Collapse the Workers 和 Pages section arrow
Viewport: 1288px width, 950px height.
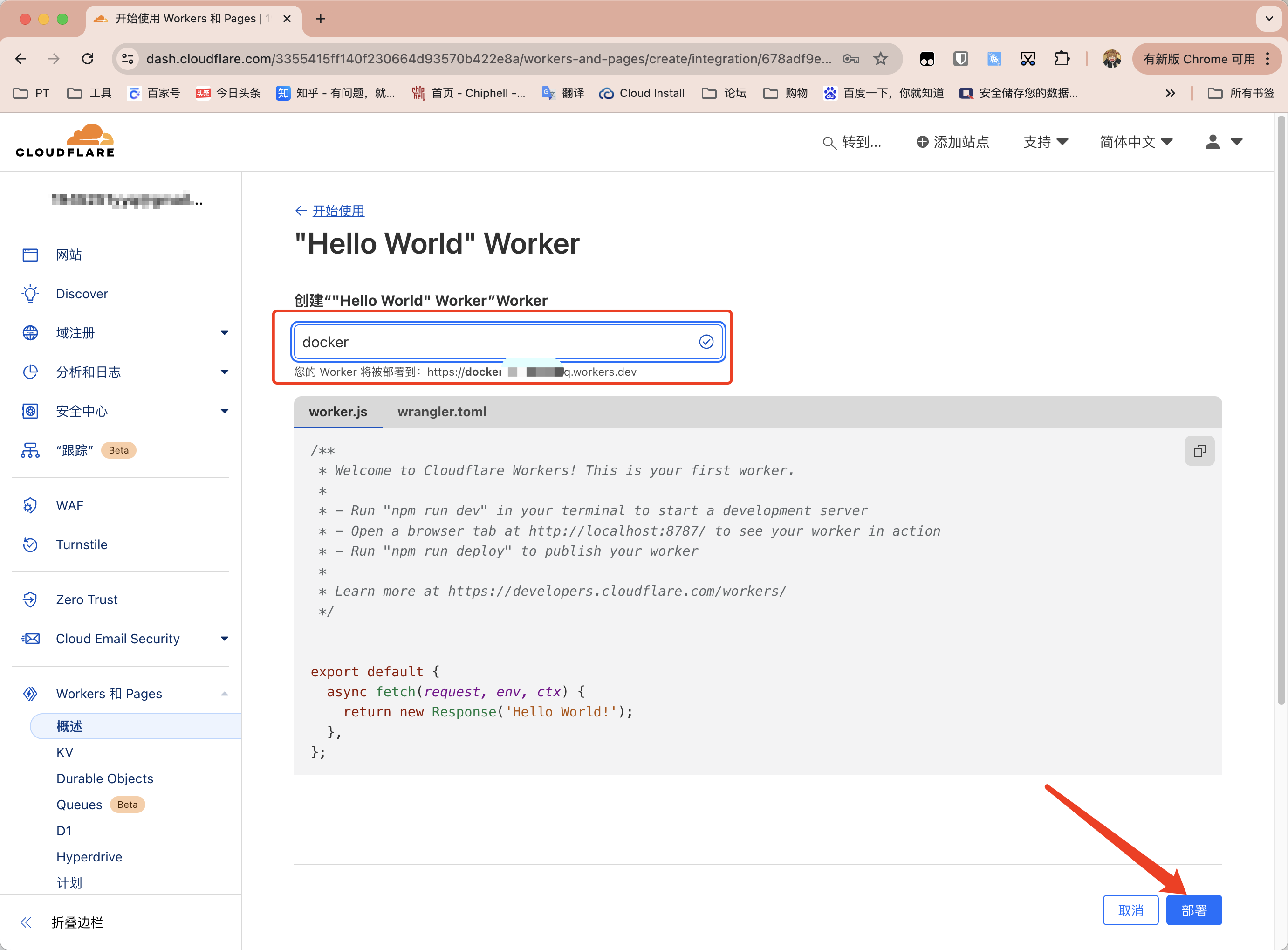(x=224, y=694)
